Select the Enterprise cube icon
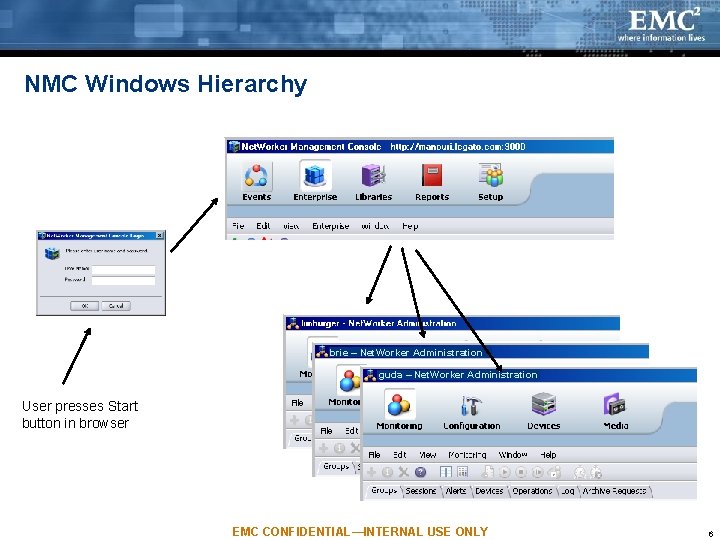The width and height of the screenshot is (720, 540). pyautogui.click(x=315, y=175)
